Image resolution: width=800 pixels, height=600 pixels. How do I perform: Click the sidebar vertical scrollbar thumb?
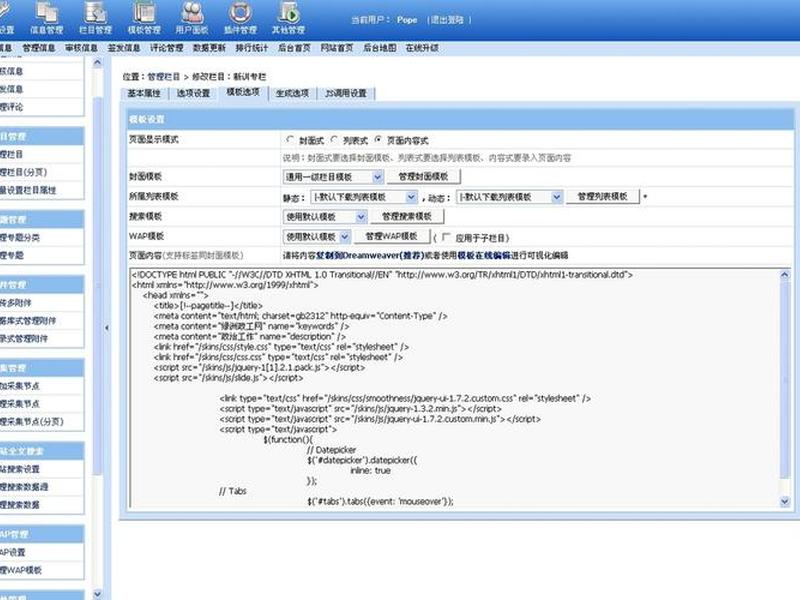coord(97,286)
